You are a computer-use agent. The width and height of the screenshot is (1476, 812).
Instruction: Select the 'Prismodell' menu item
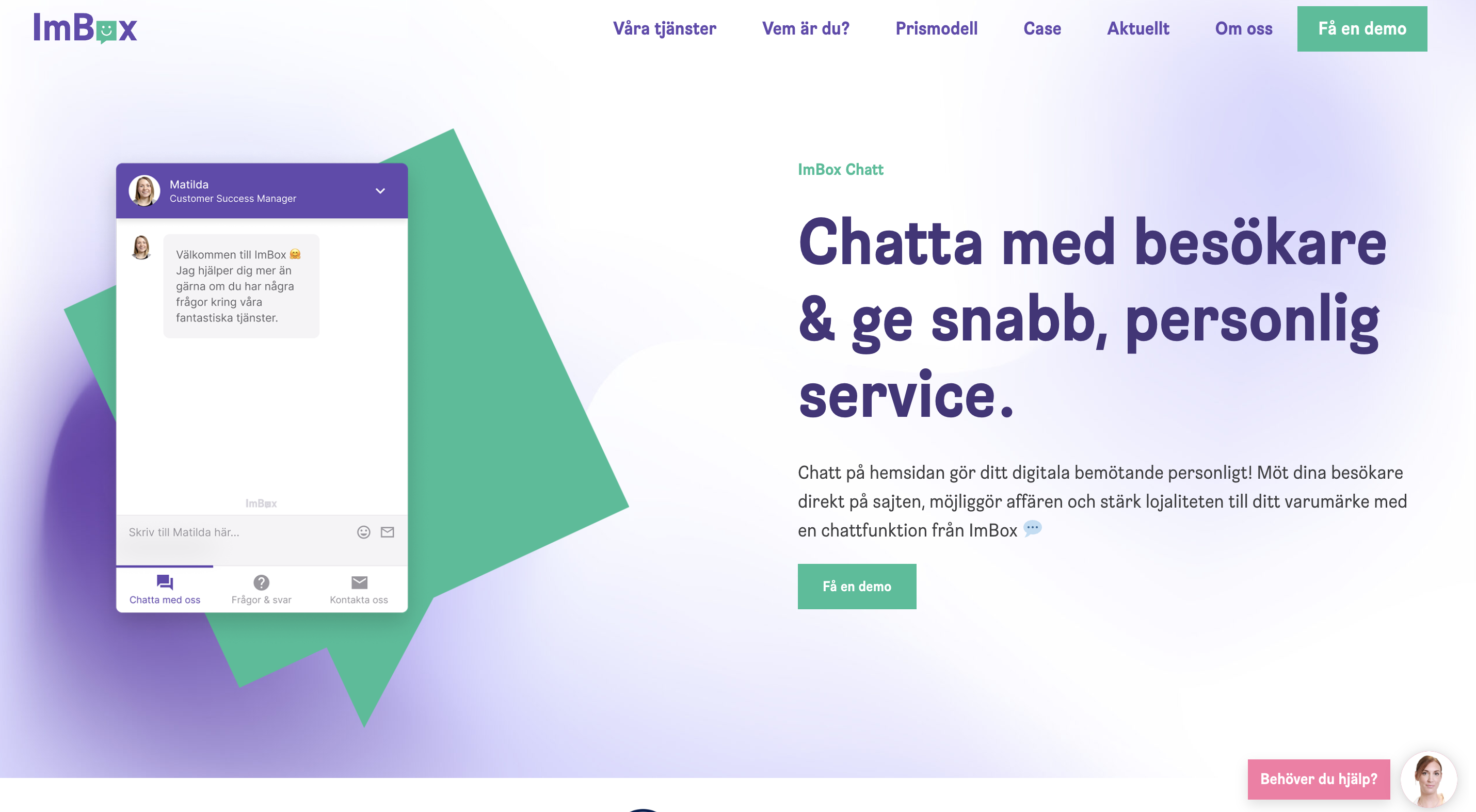[x=937, y=28]
